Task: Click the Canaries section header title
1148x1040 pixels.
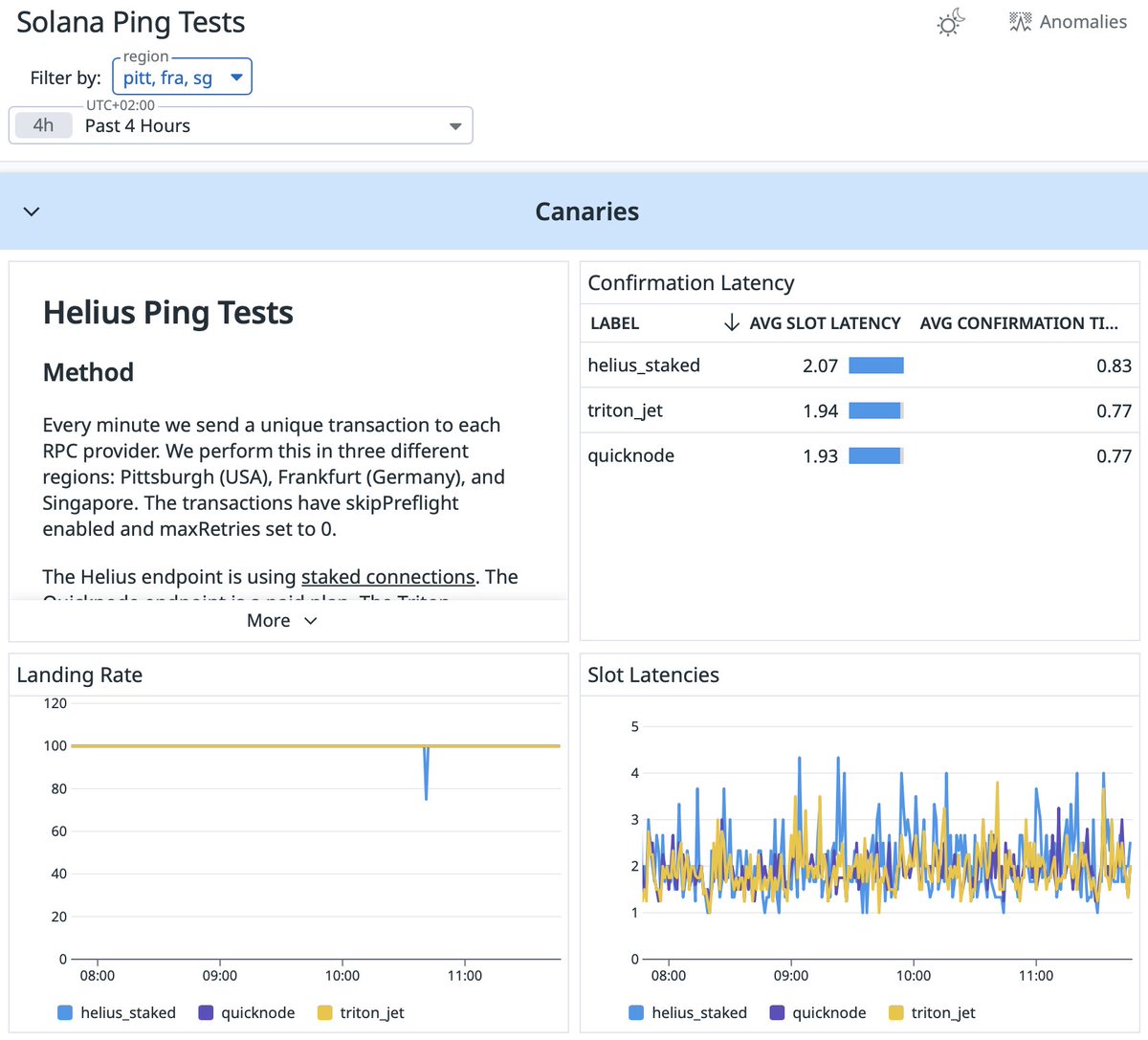Action: pyautogui.click(x=586, y=211)
